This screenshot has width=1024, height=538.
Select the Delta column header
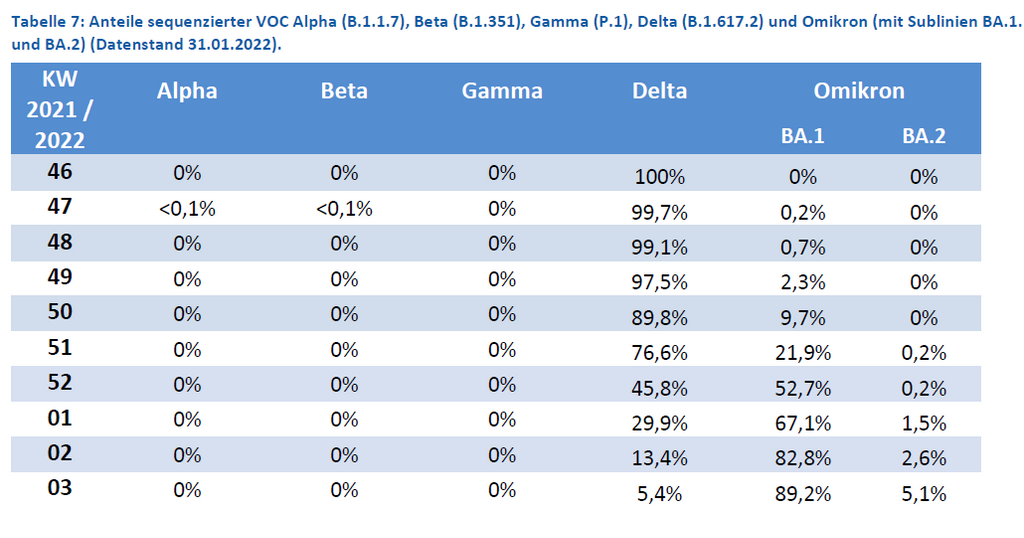click(660, 91)
